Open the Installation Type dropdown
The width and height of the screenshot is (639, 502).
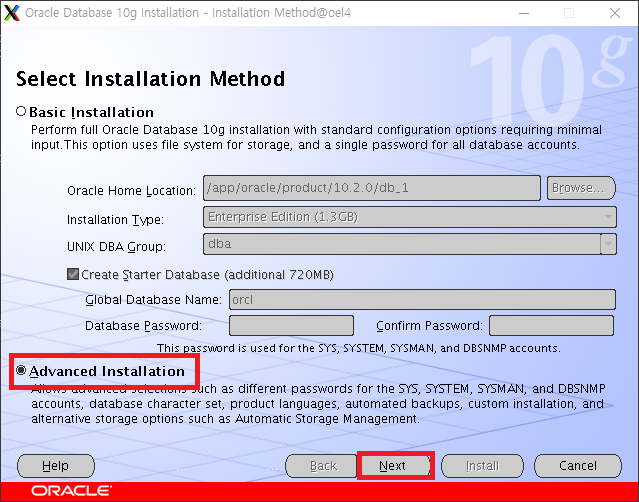410,217
